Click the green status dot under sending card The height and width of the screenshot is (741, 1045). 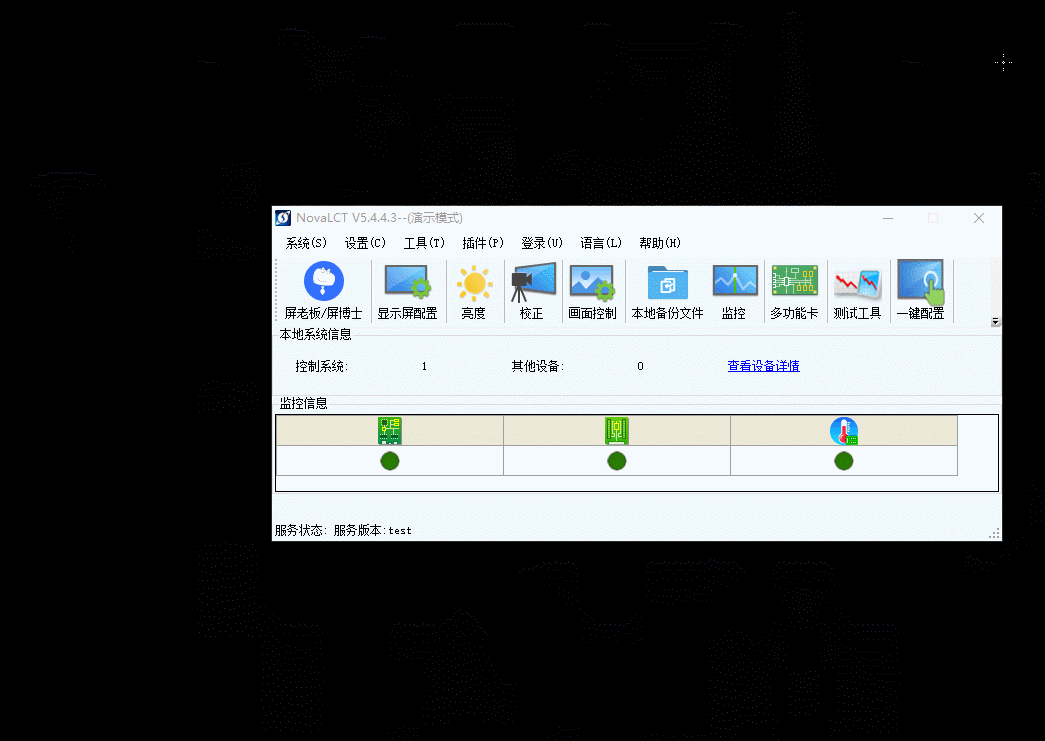(x=390, y=460)
